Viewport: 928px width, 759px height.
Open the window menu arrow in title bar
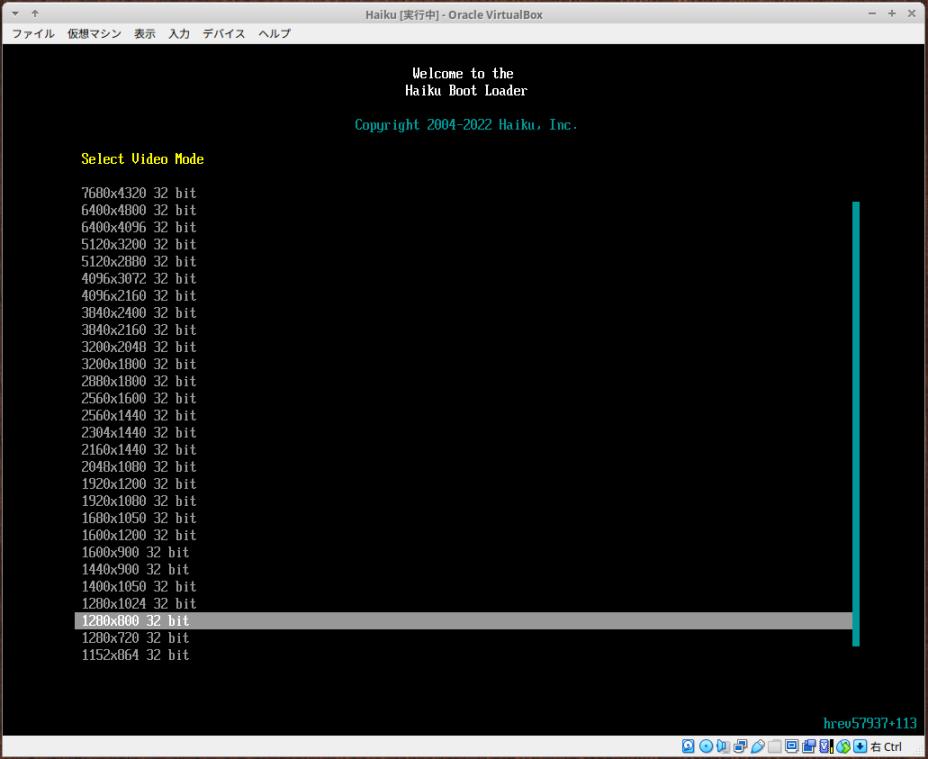[15, 13]
